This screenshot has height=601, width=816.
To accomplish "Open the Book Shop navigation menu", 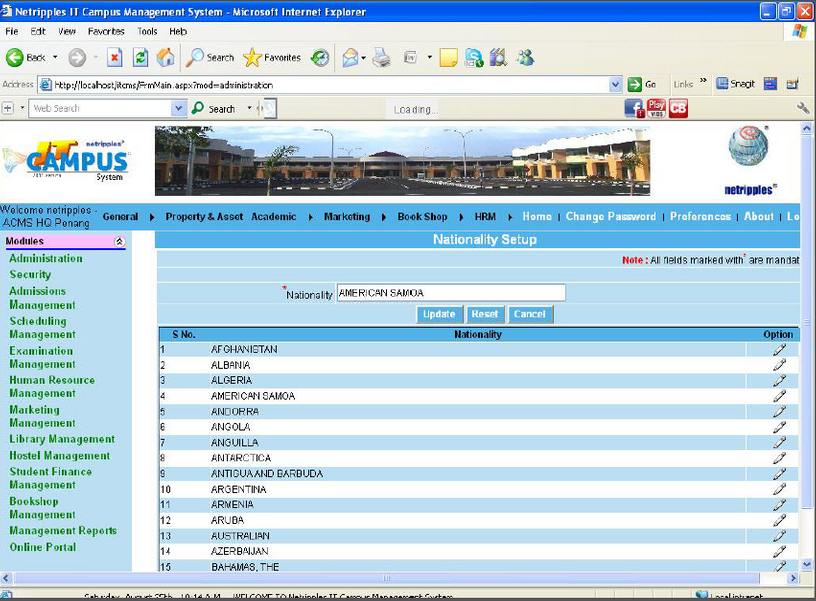I will [423, 216].
